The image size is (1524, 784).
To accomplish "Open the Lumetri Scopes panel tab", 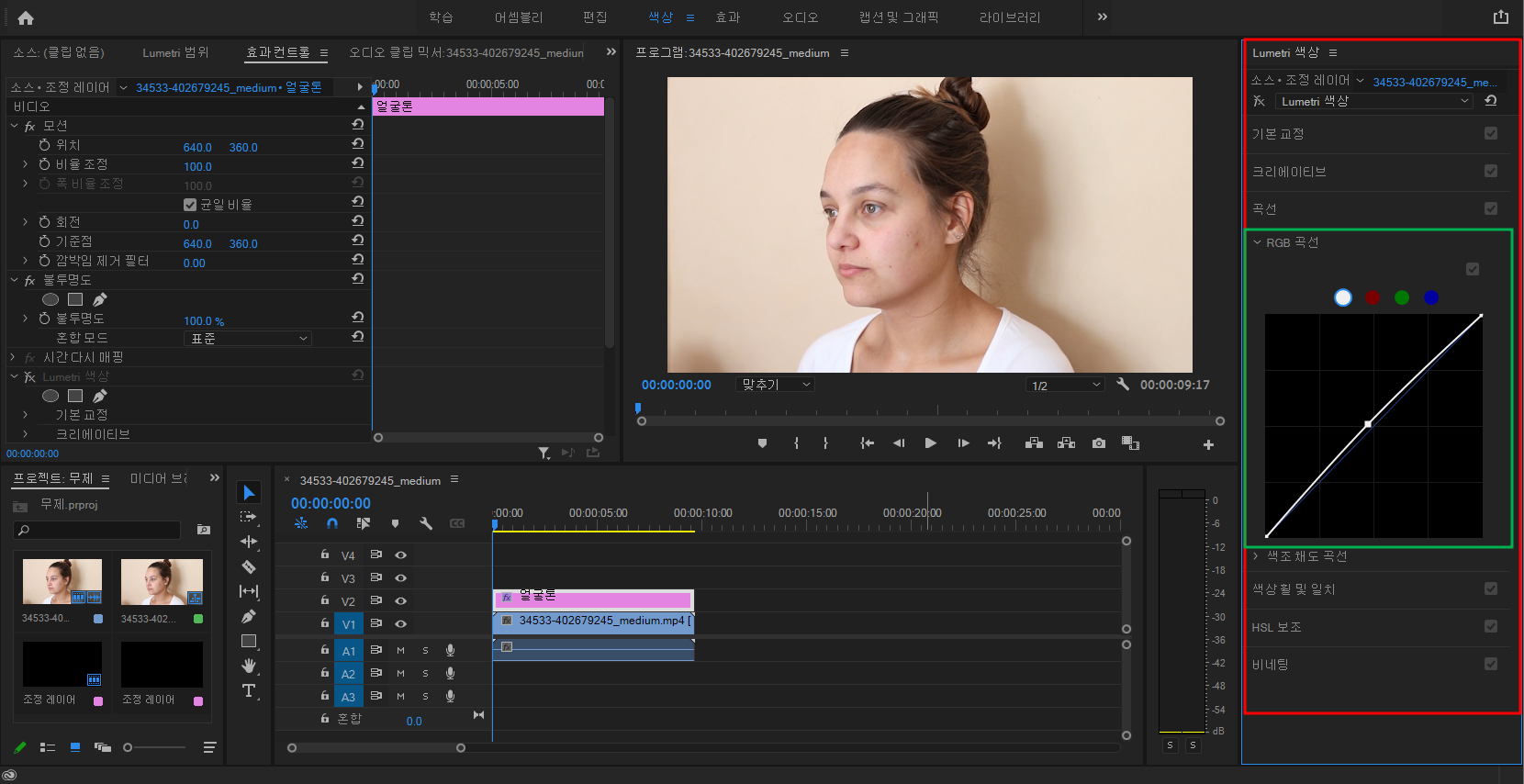I will tap(175, 52).
